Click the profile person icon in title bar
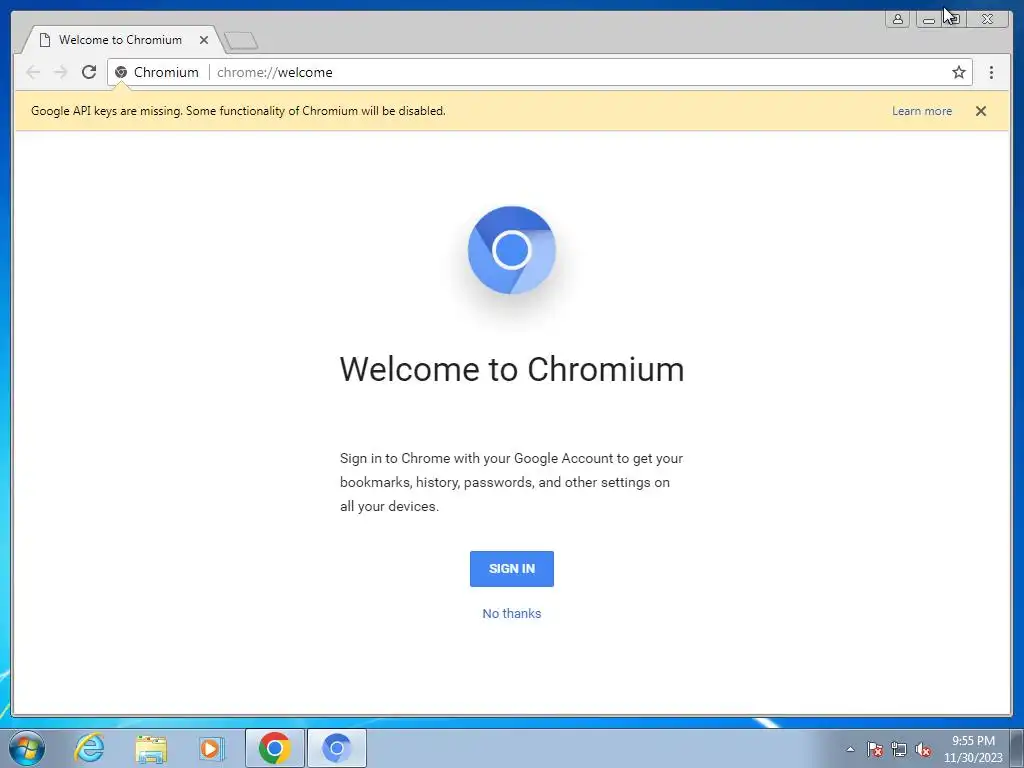Viewport: 1024px width, 768px height. pos(897,19)
